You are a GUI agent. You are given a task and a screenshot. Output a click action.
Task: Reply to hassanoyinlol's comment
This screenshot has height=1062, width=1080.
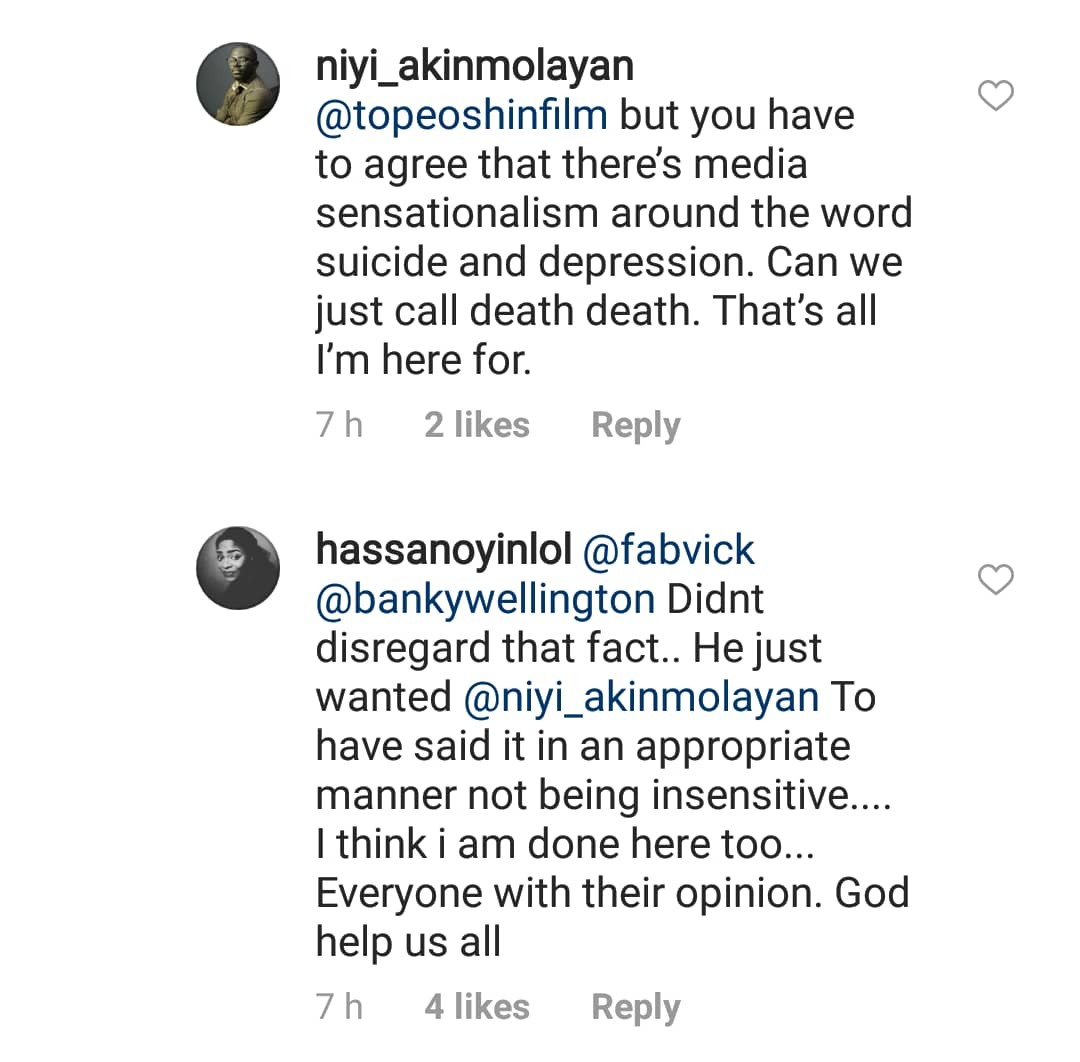click(636, 1007)
